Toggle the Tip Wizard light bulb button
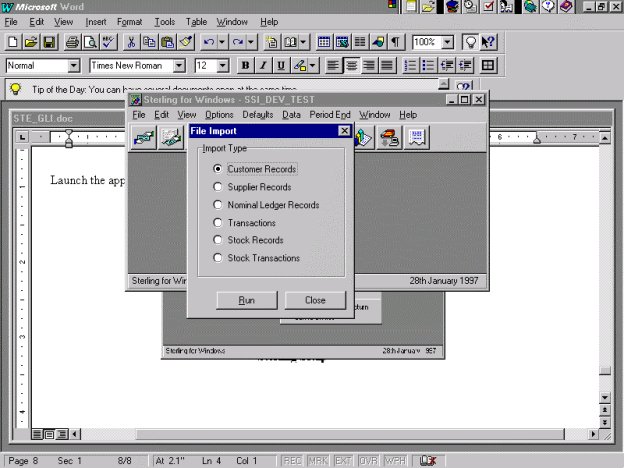 [470, 42]
